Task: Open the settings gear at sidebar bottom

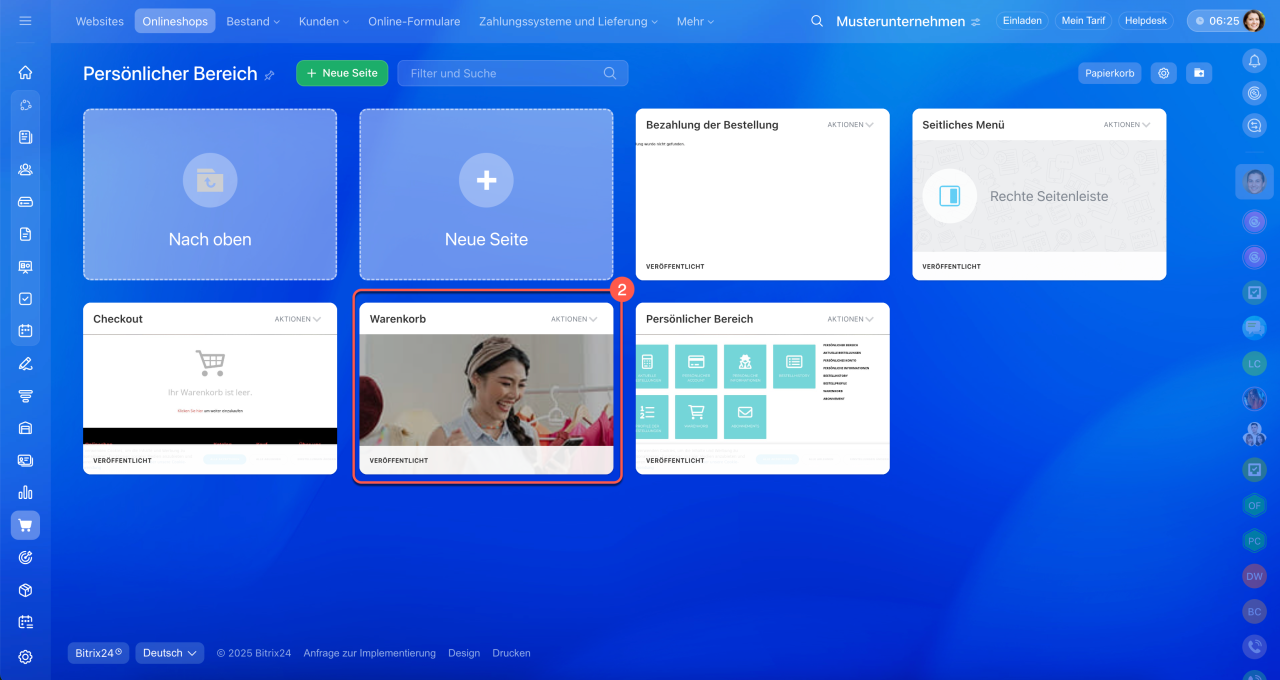Action: coord(25,657)
